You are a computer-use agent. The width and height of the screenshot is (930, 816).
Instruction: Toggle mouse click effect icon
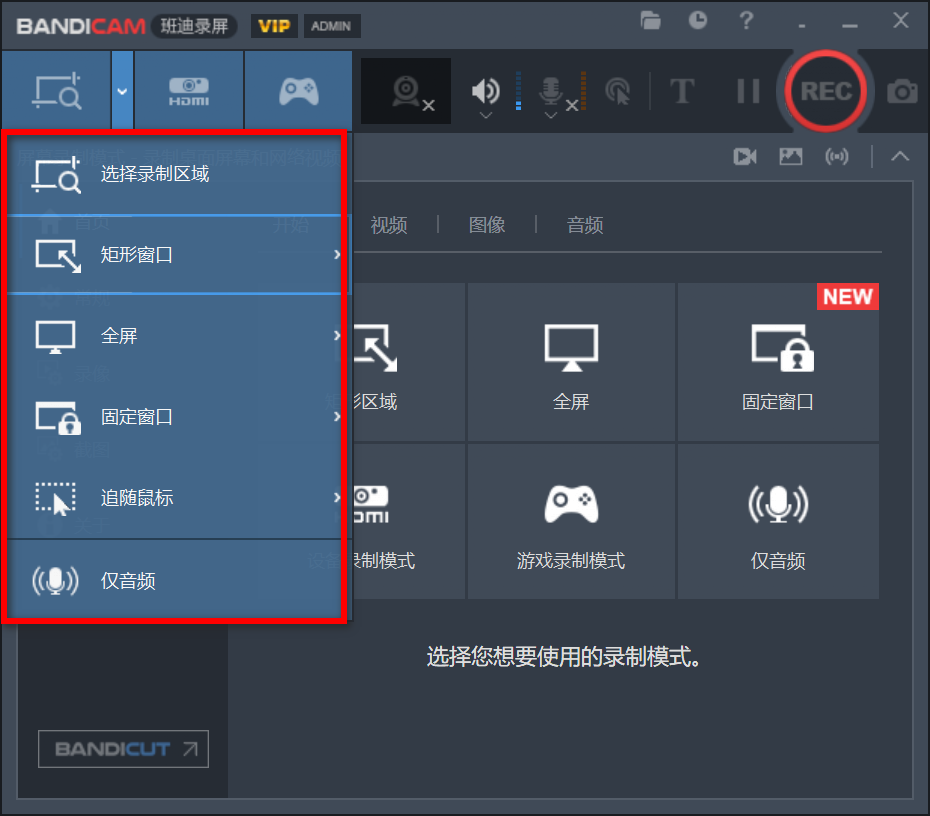click(617, 91)
